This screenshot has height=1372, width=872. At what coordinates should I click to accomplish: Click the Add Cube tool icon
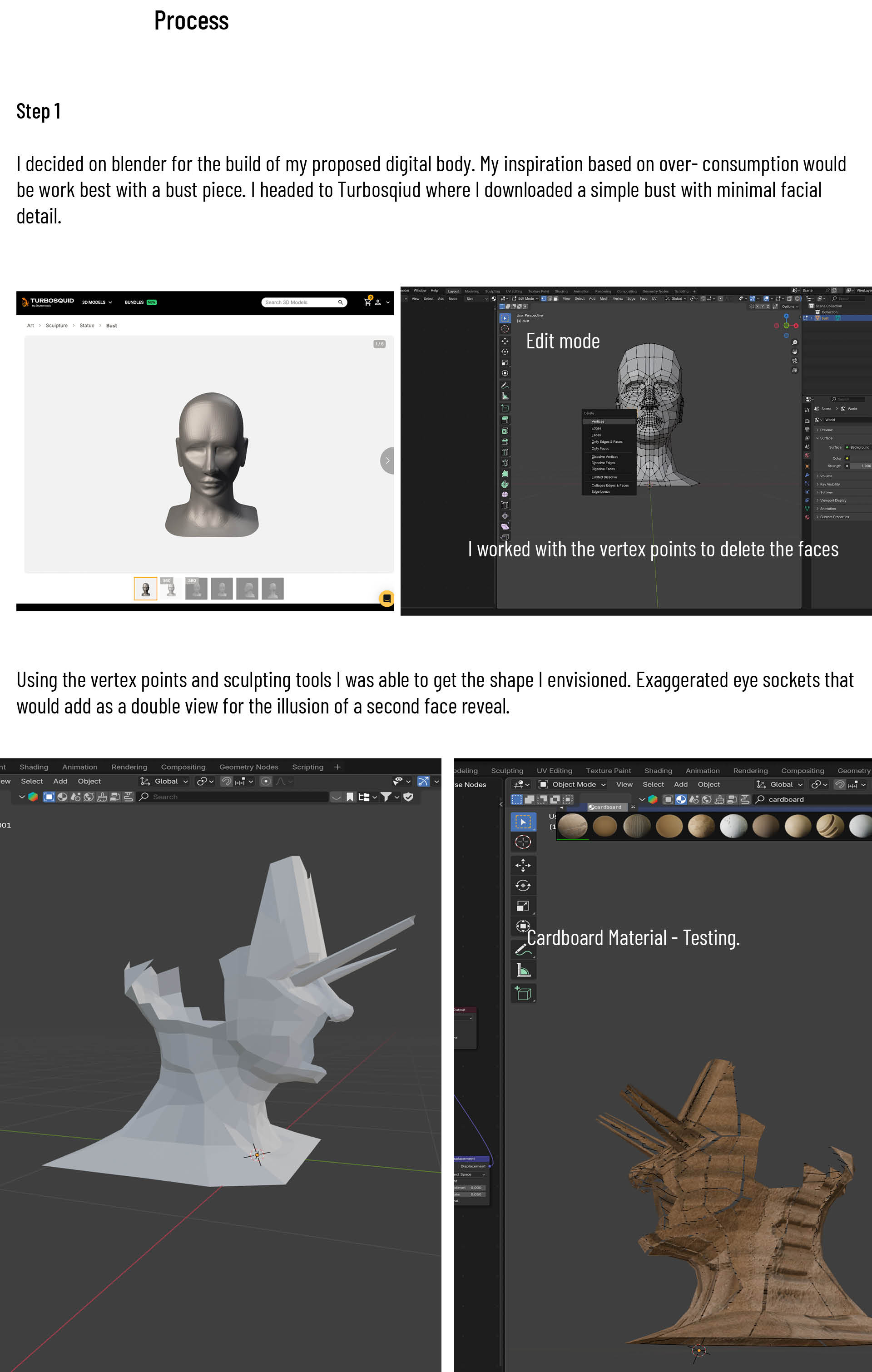coord(523,993)
